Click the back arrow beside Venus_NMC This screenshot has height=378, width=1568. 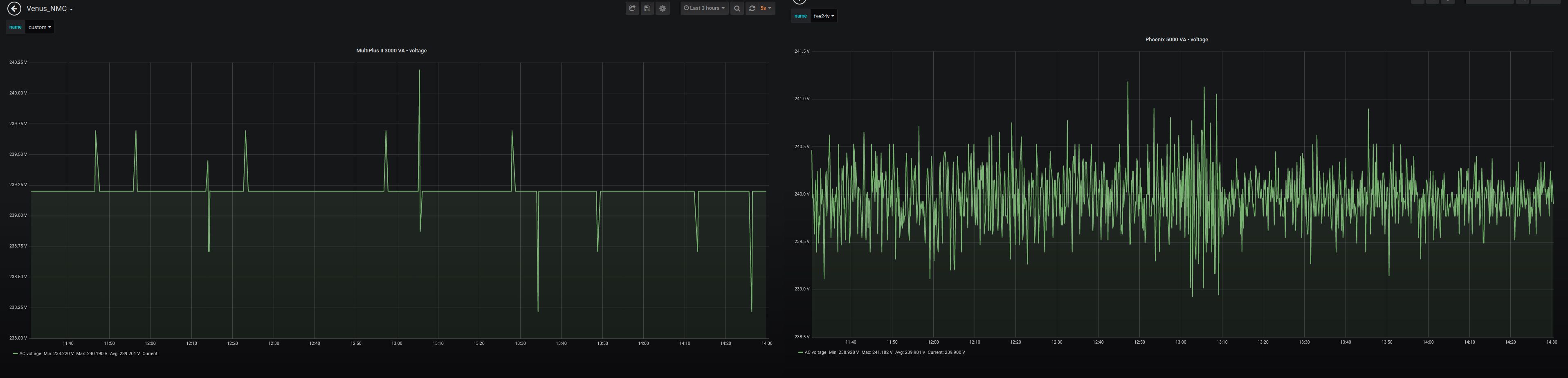pos(14,9)
